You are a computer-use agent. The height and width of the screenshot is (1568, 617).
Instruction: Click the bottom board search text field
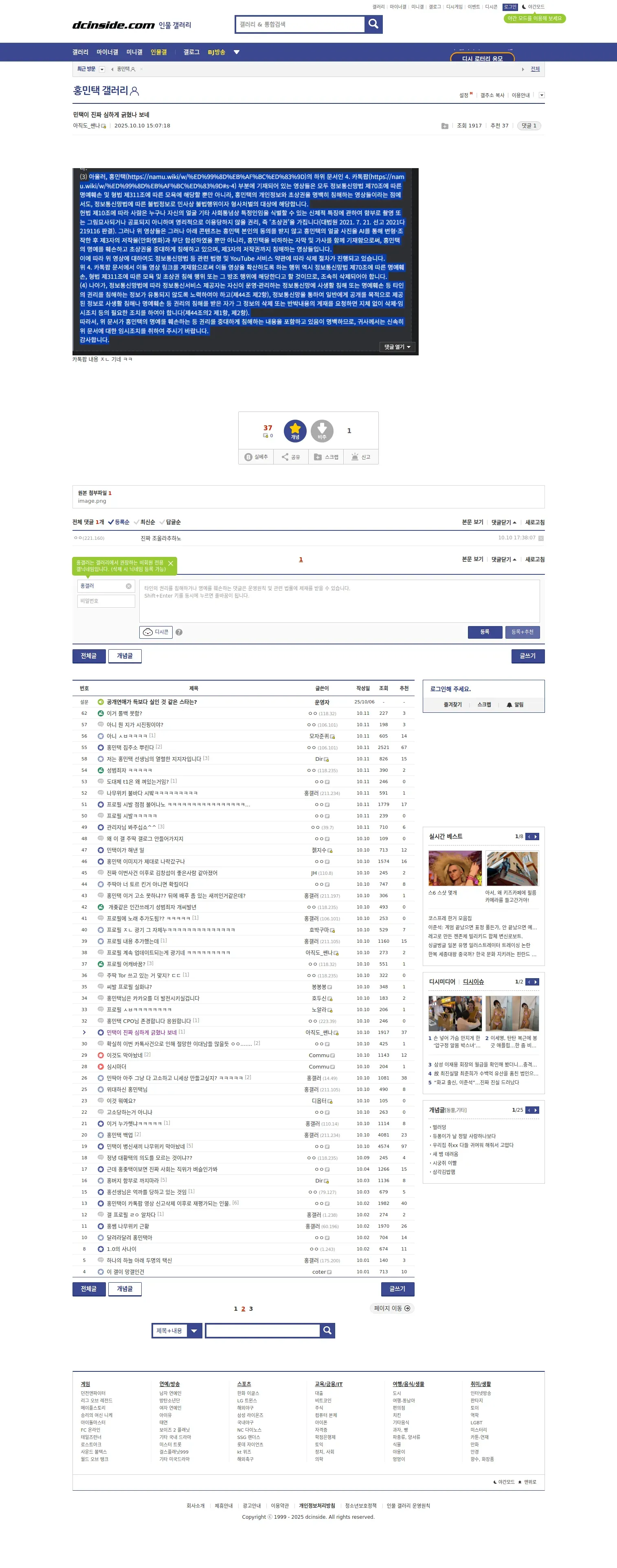pyautogui.click(x=263, y=1331)
